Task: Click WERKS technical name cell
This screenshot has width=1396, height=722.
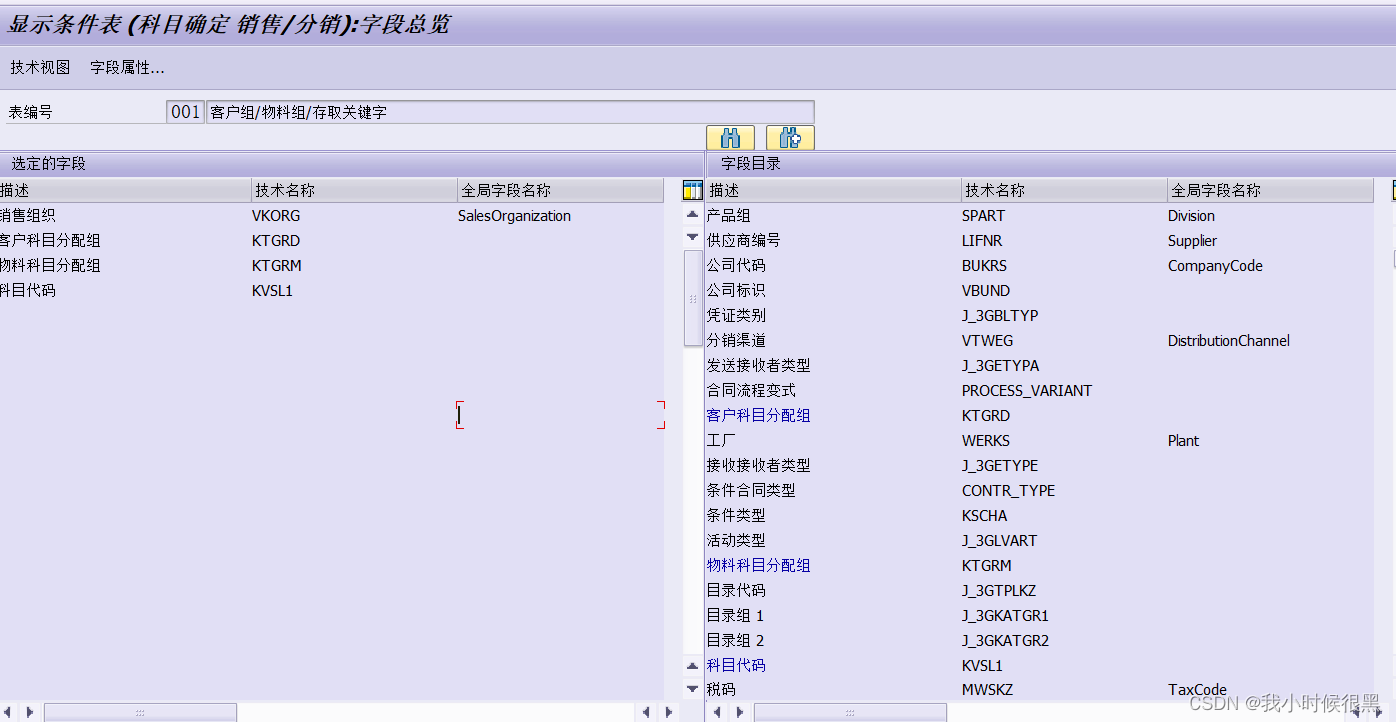Action: 986,441
